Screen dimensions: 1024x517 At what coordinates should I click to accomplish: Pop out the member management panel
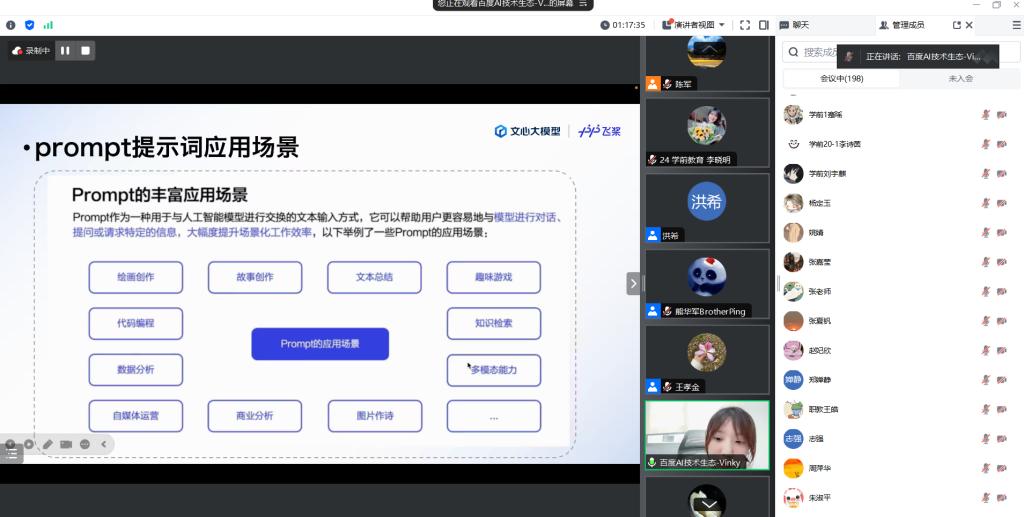[956, 25]
